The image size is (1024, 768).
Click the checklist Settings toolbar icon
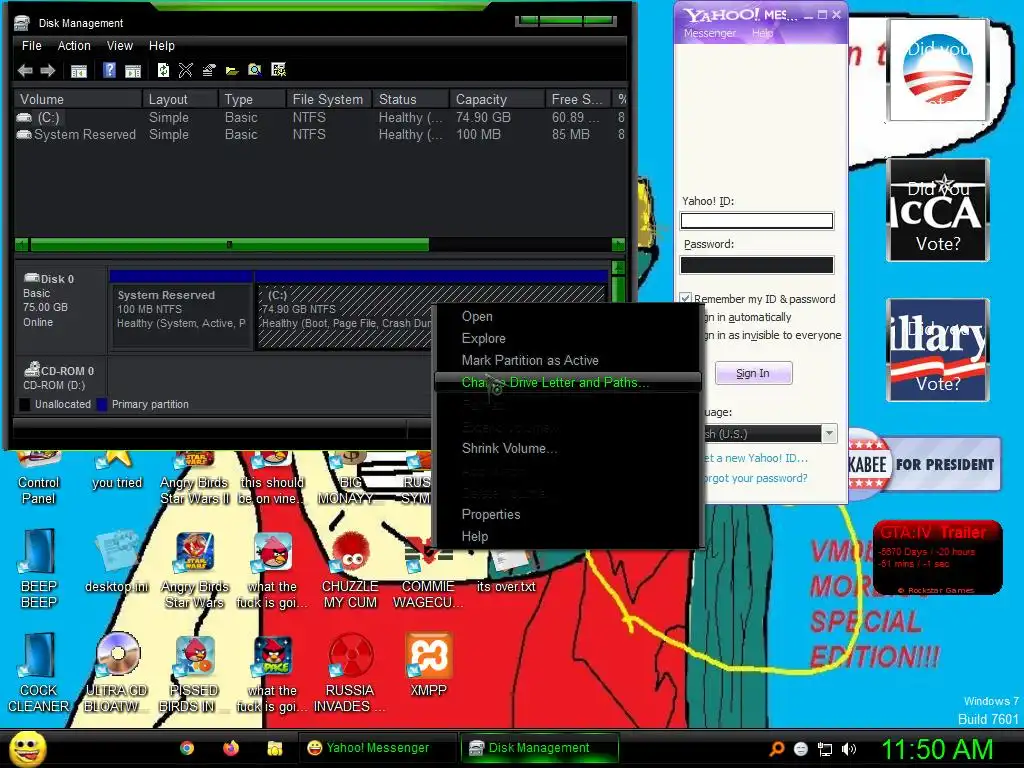coord(279,70)
